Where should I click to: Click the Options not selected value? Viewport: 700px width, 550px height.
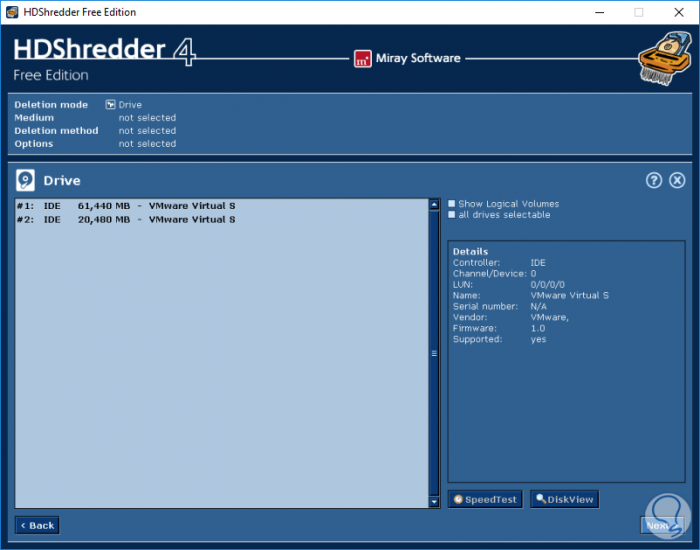point(147,144)
